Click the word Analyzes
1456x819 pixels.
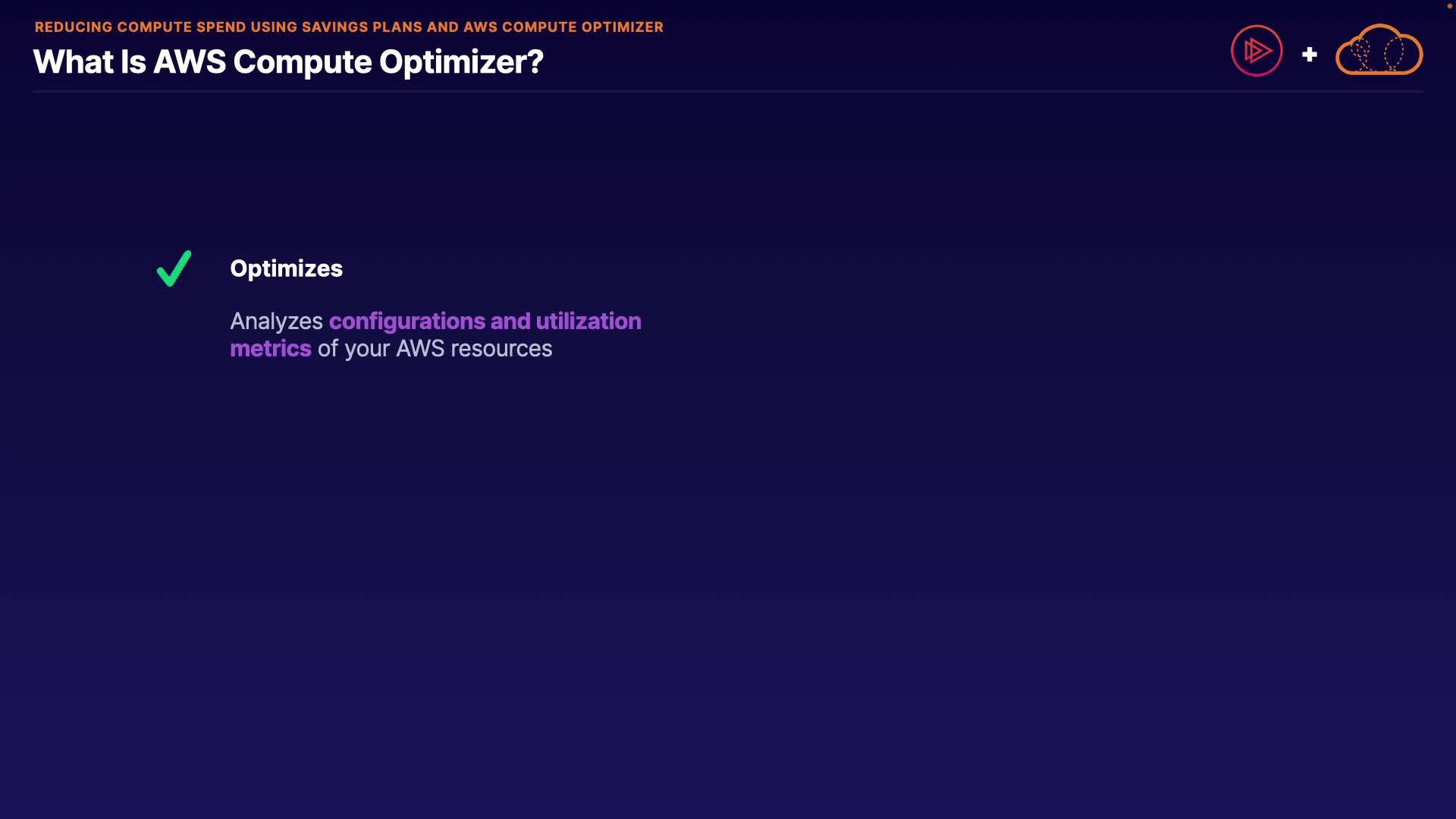[x=276, y=322]
